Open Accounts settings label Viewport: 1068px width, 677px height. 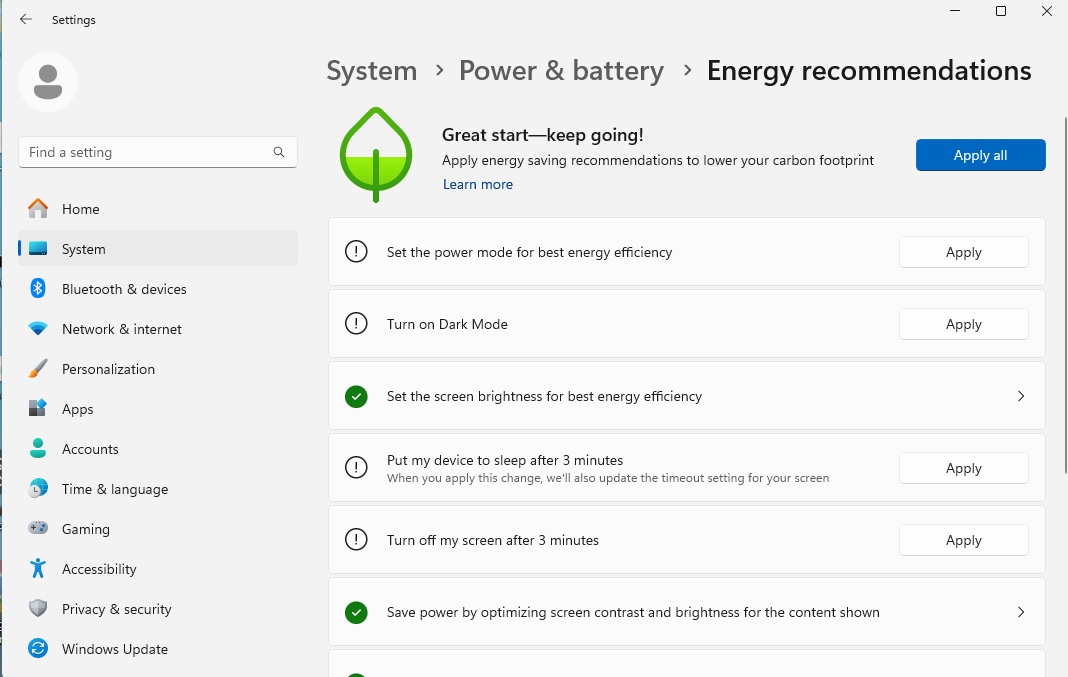coord(90,449)
